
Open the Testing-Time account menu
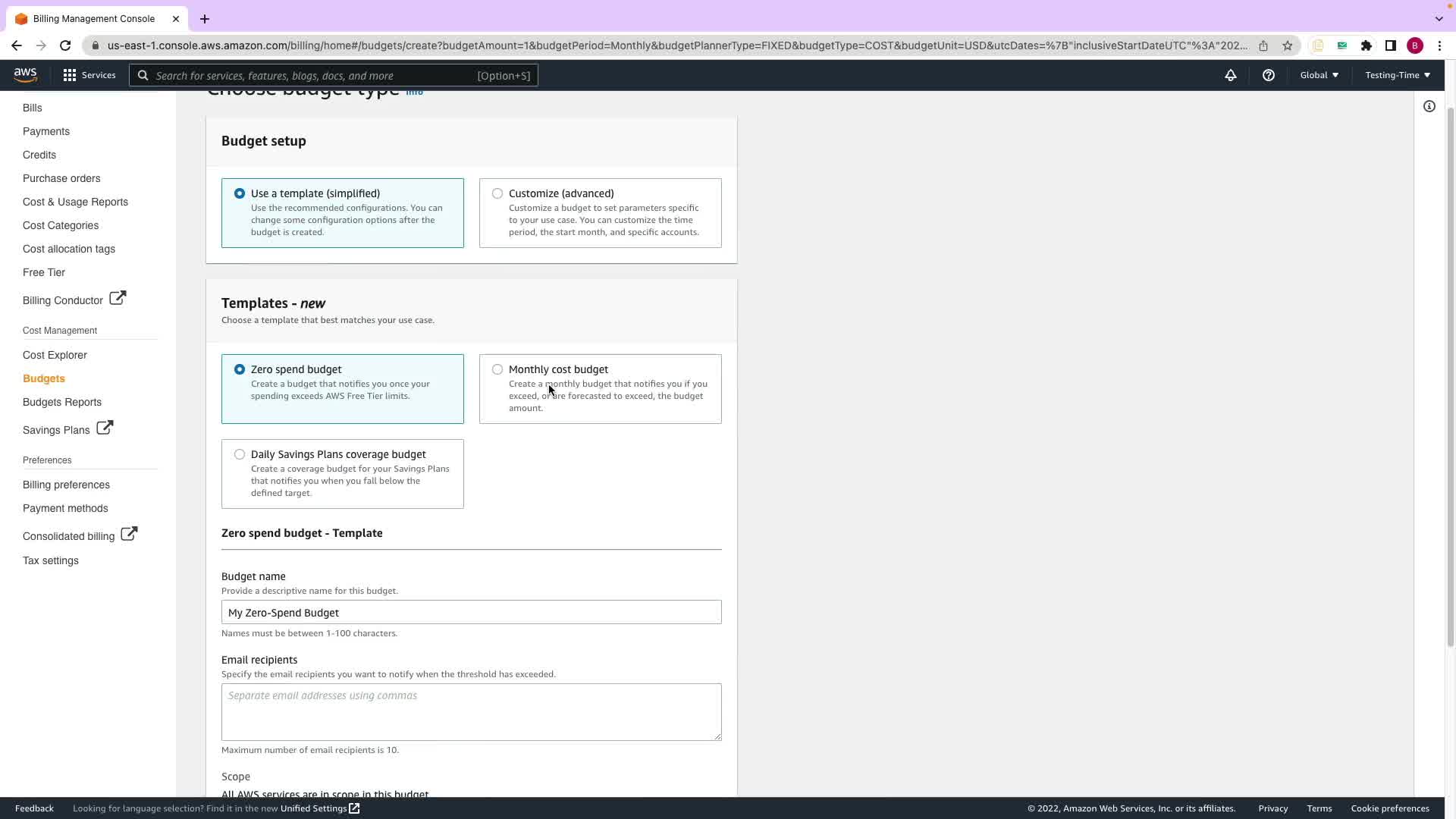[x=1397, y=75]
